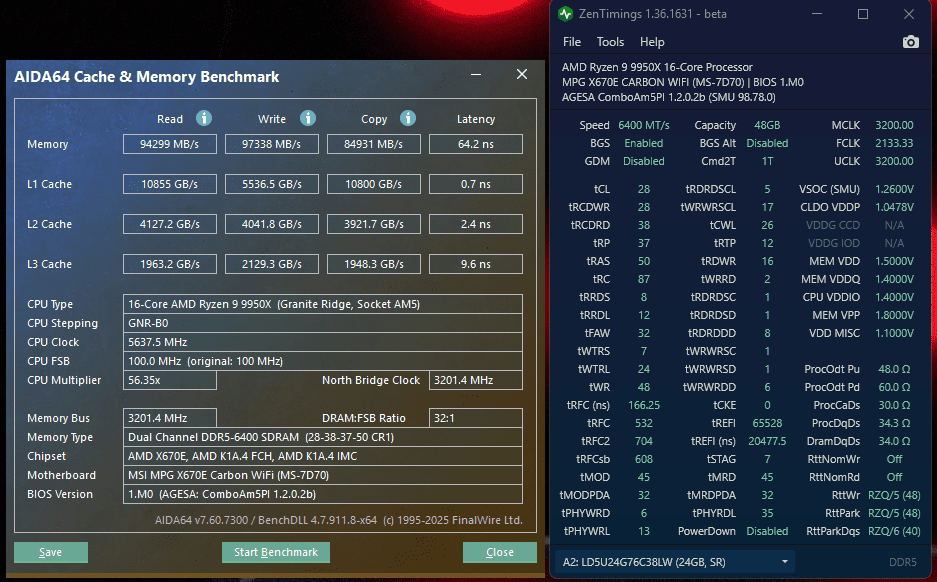The height and width of the screenshot is (582, 937).
Task: Click tREFI value 65528
Action: (767, 423)
